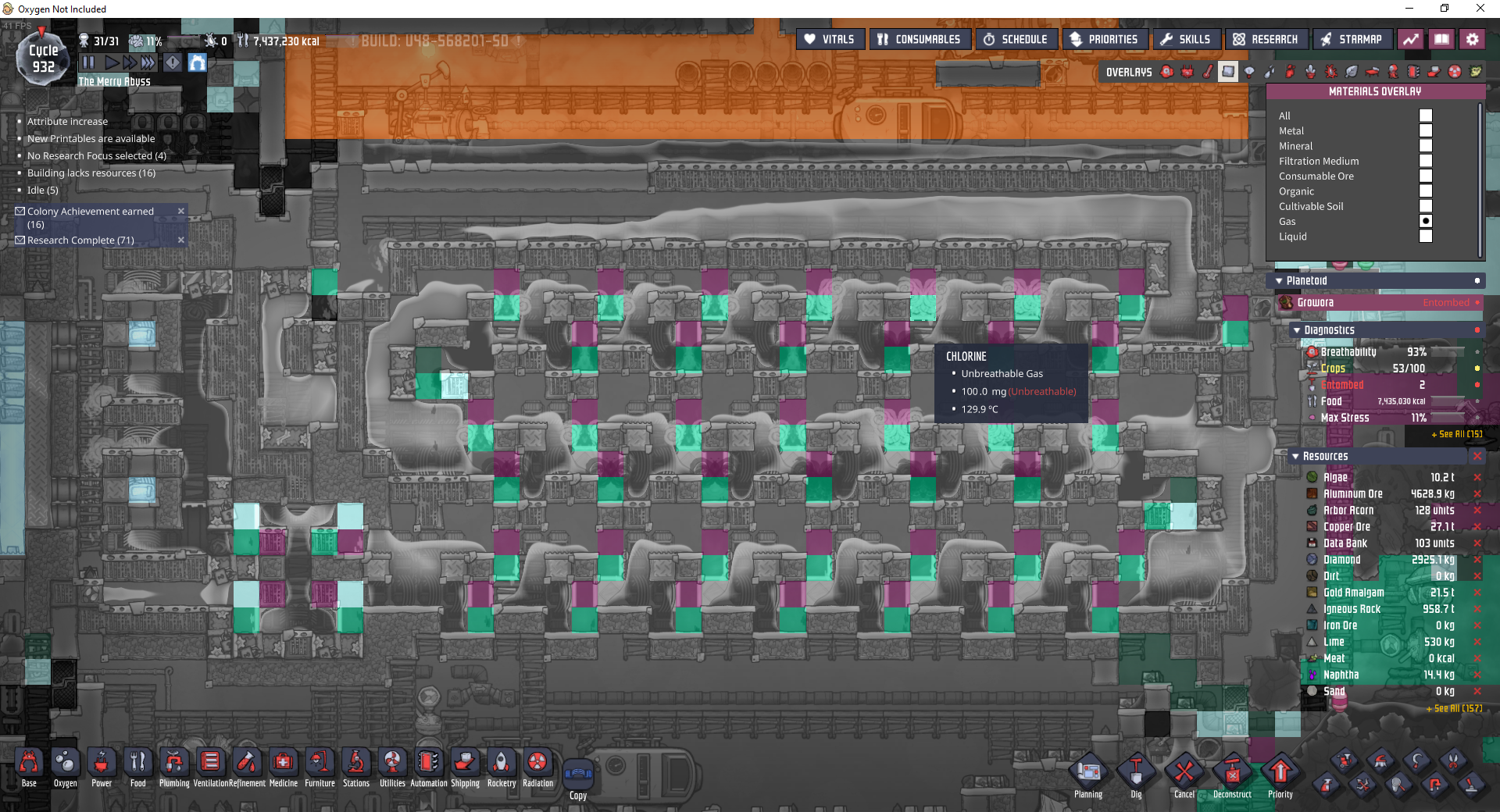This screenshot has width=1500, height=812.
Task: Collapse the Diagnostics section
Action: coord(1297,330)
